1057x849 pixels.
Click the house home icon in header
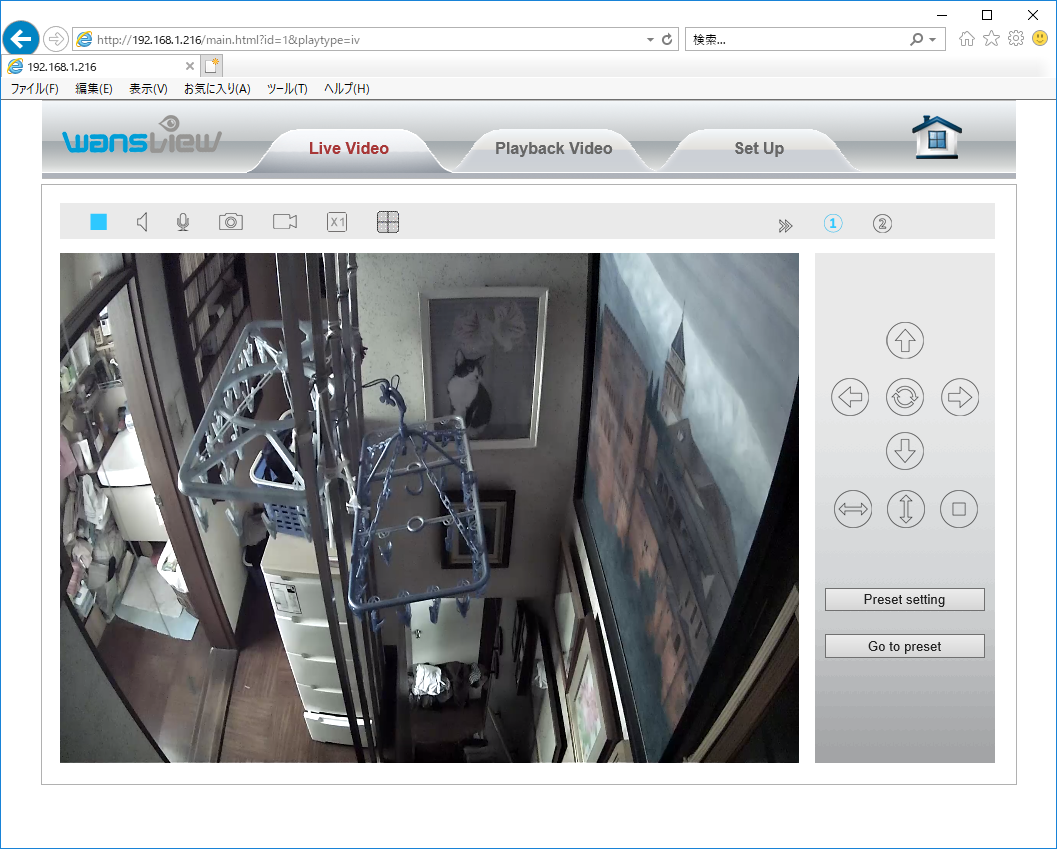(x=936, y=137)
